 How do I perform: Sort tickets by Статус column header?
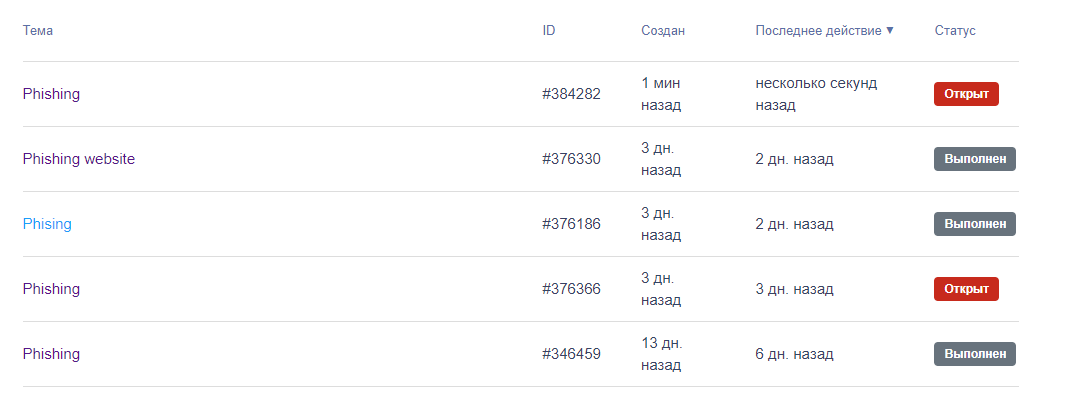(x=955, y=31)
